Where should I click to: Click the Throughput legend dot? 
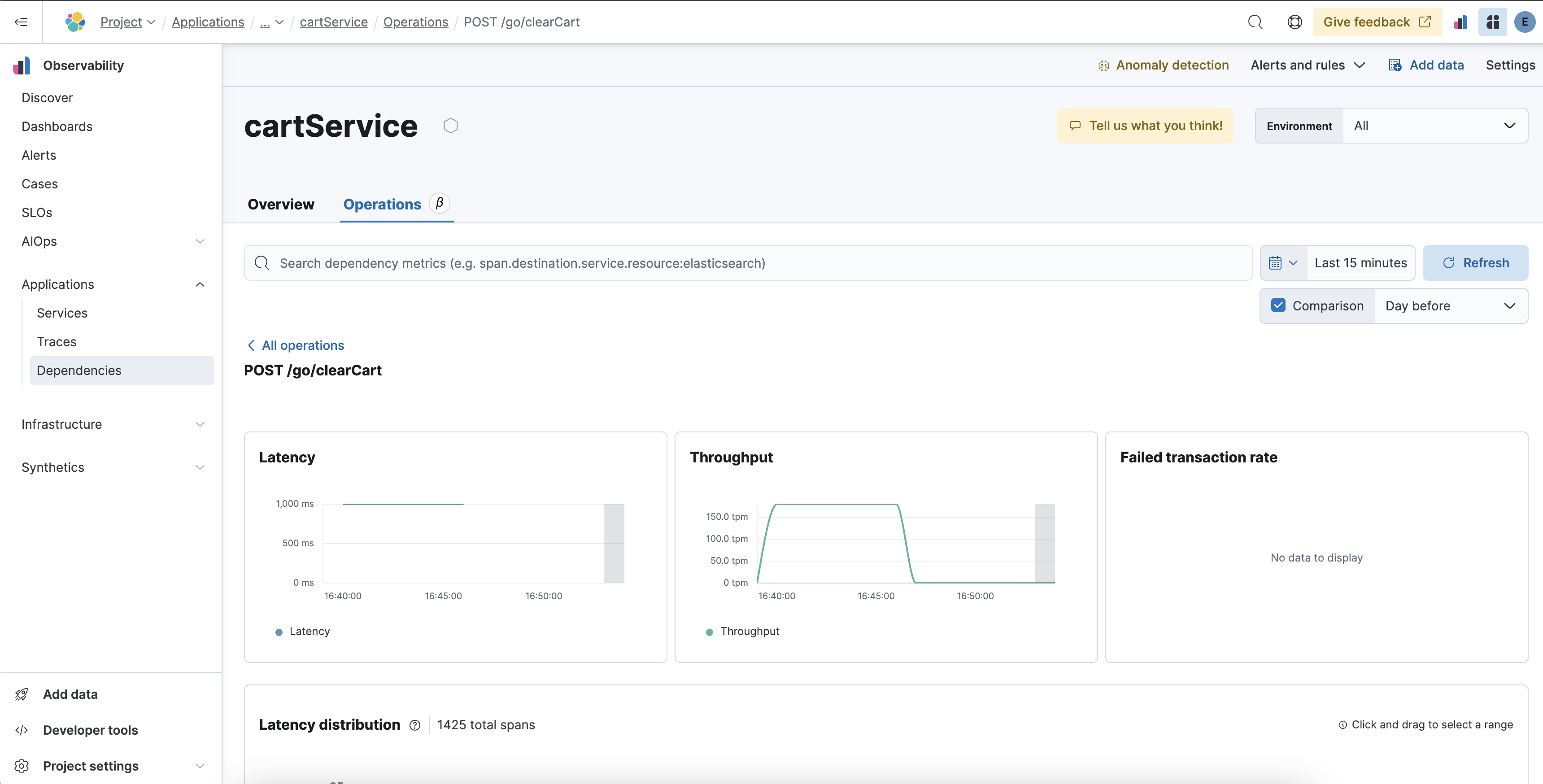coord(709,632)
